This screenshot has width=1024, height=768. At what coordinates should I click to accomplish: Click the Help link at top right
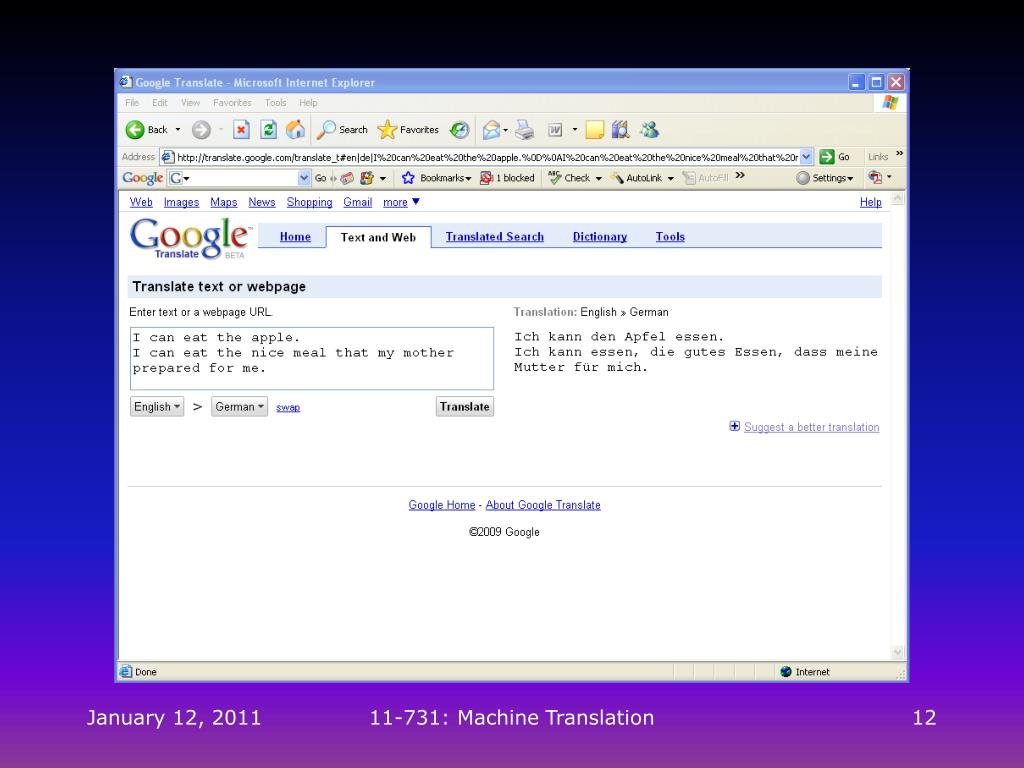click(x=871, y=202)
